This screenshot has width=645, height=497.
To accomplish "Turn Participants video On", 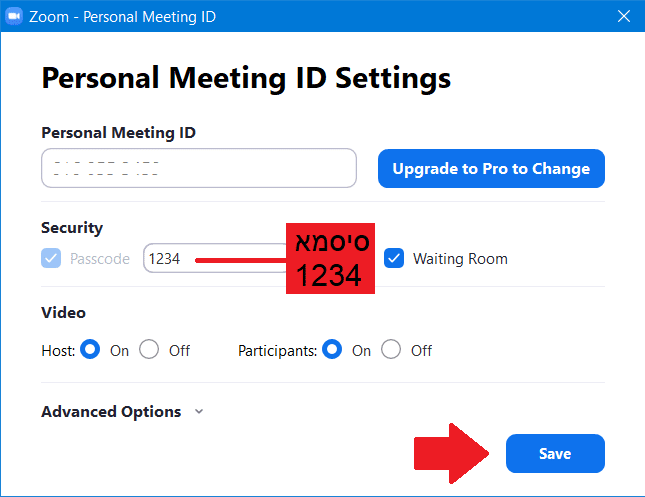I will coord(332,350).
